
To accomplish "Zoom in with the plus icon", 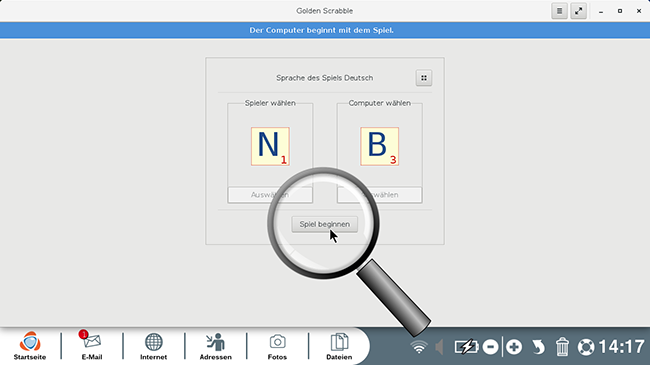I will click(x=514, y=347).
